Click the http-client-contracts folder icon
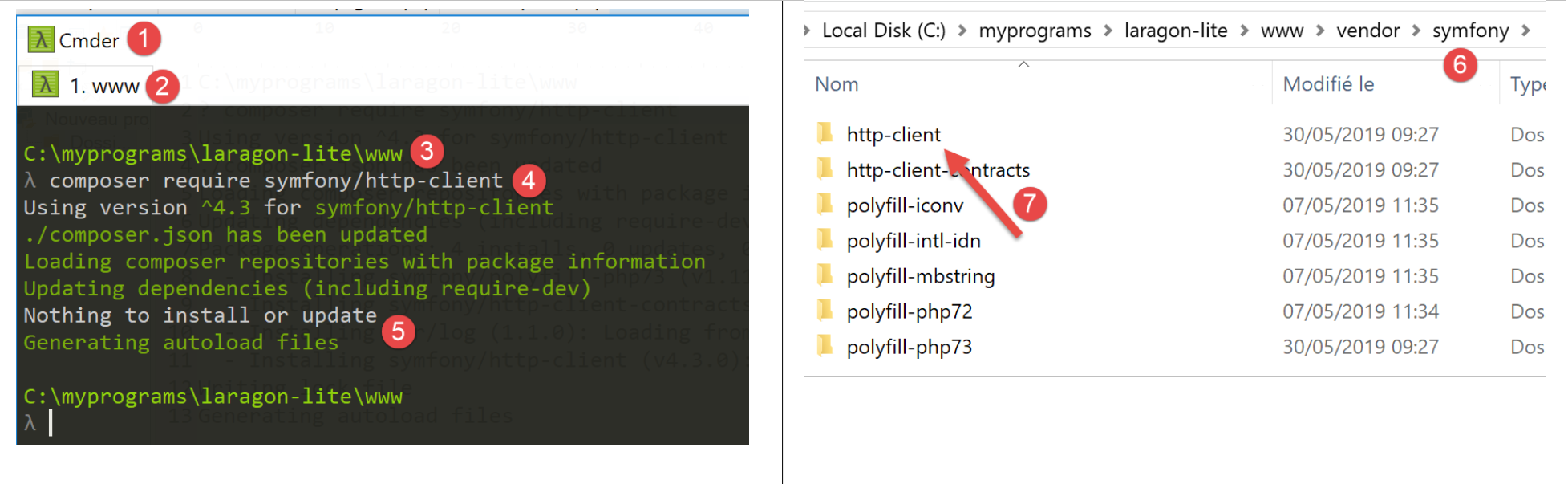Screen dimensions: 1568x484 pos(825,169)
